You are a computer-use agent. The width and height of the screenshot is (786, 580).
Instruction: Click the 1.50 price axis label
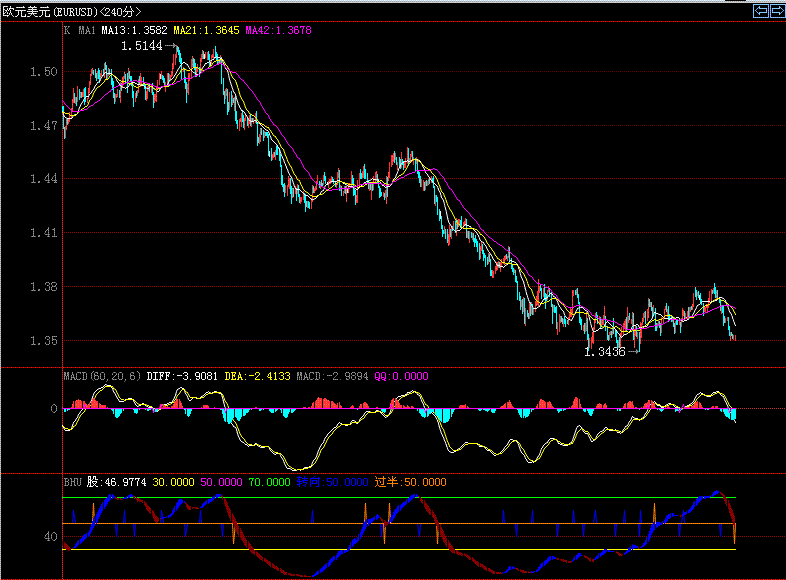pos(43,72)
